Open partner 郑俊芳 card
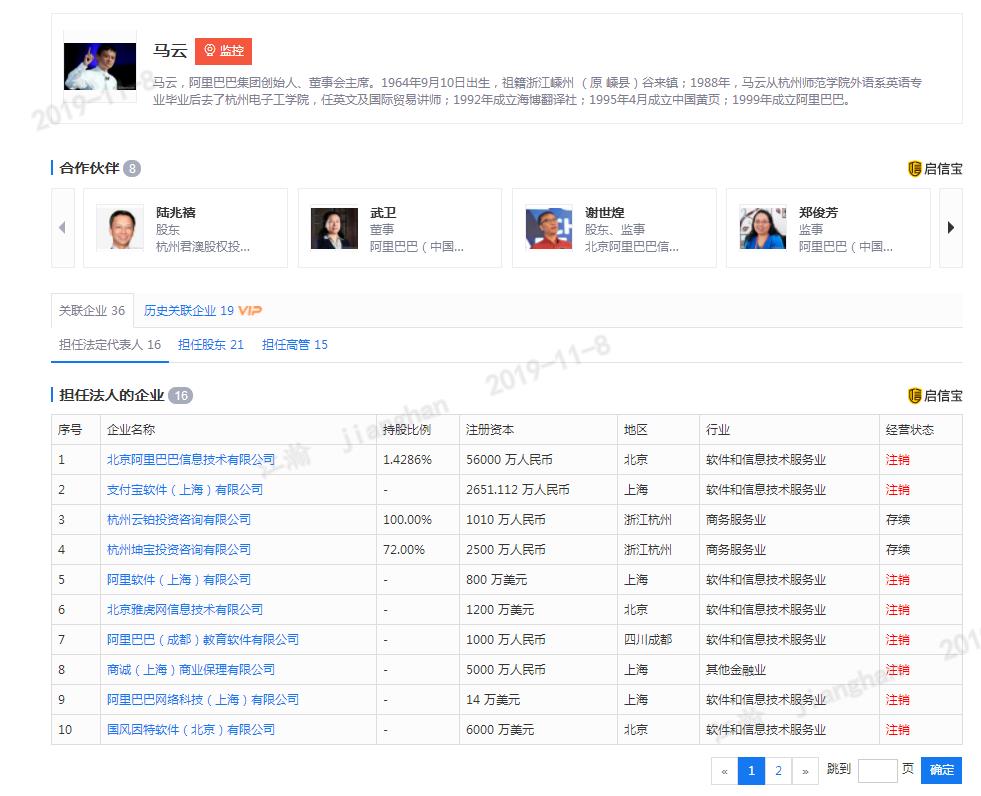The height and width of the screenshot is (796, 981). [x=828, y=228]
